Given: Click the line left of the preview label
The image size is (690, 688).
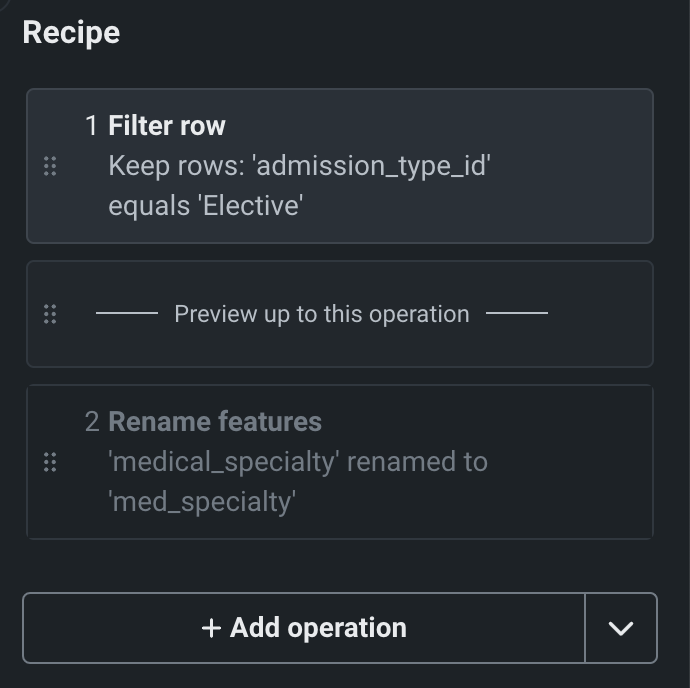Looking at the screenshot, I should [127, 314].
